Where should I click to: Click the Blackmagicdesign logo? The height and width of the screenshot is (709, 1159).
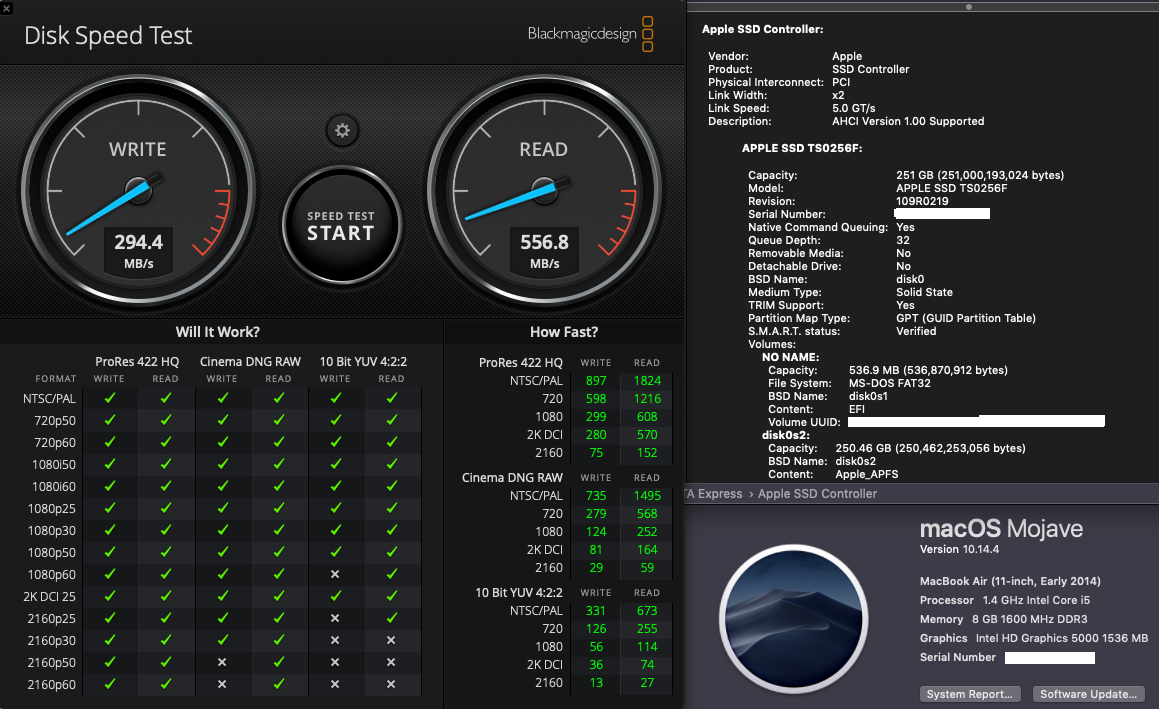590,34
